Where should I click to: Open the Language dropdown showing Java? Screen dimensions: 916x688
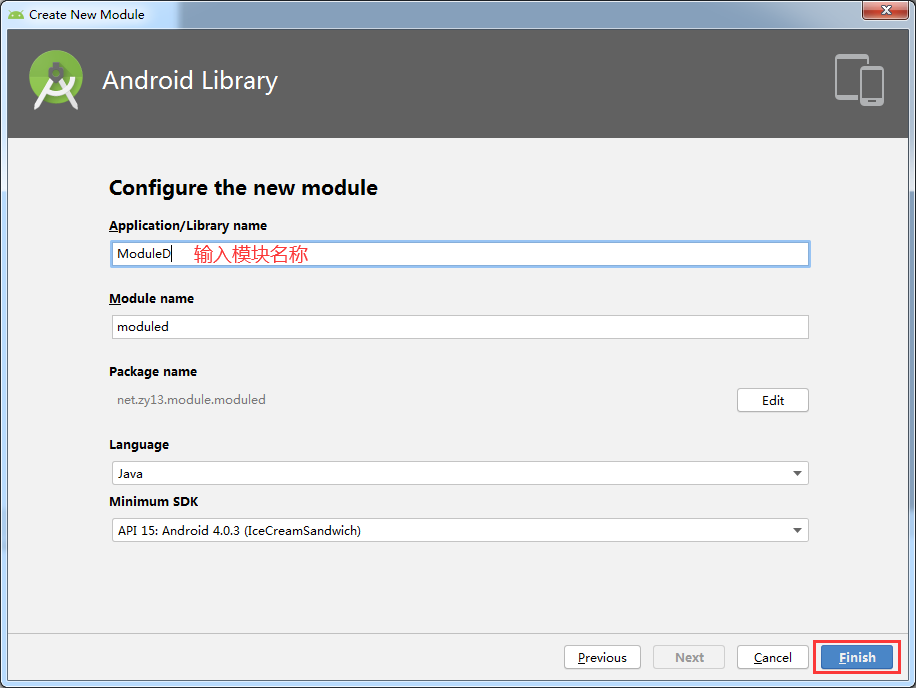[x=460, y=473]
